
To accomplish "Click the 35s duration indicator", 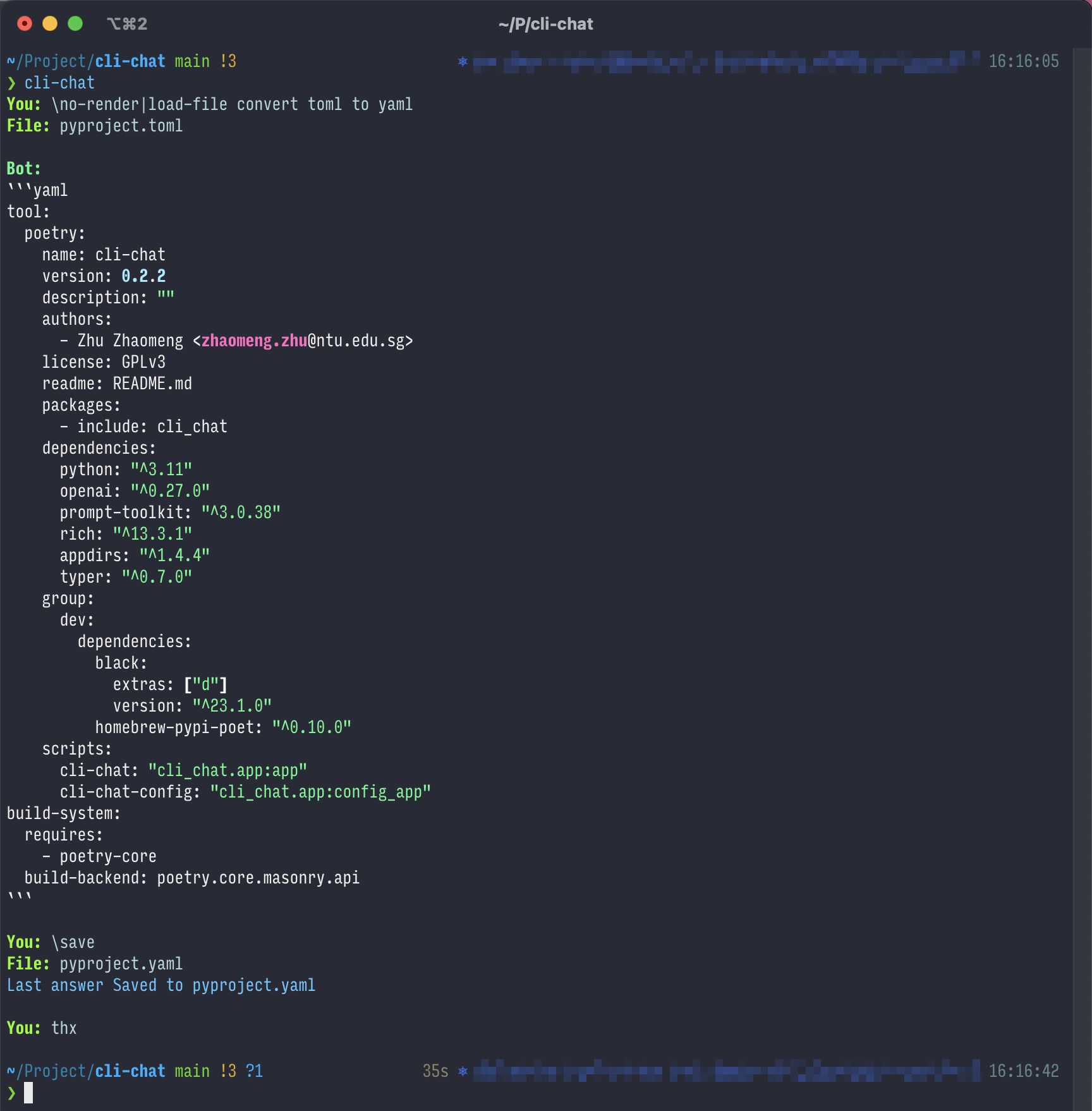I will click(x=435, y=1071).
